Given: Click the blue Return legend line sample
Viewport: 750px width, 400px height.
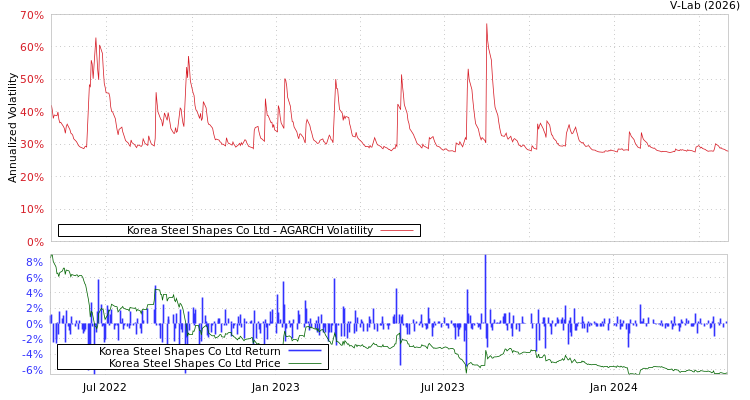Looking at the screenshot, I should click(x=305, y=352).
